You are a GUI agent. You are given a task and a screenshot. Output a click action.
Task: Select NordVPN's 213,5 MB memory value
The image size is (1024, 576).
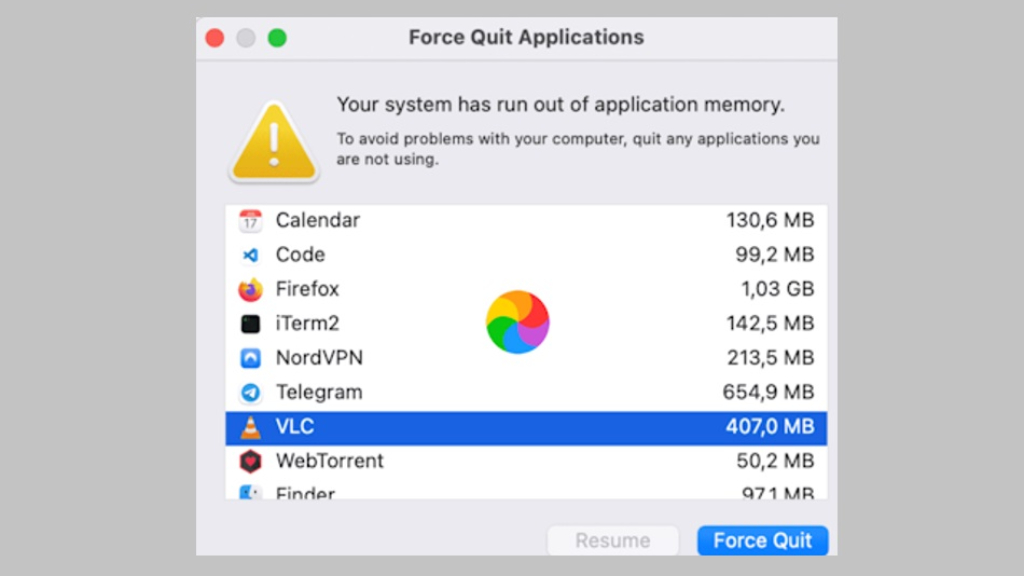tap(771, 358)
